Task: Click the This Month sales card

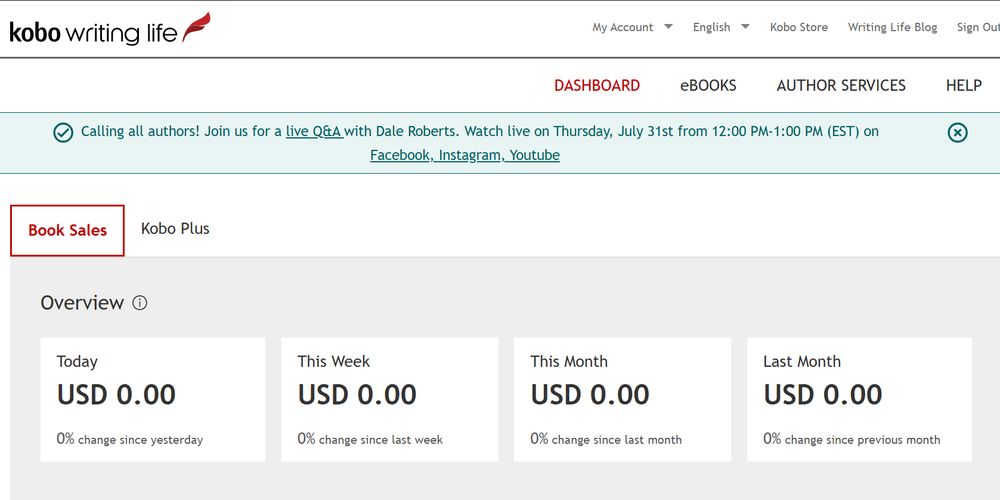Action: (x=622, y=400)
